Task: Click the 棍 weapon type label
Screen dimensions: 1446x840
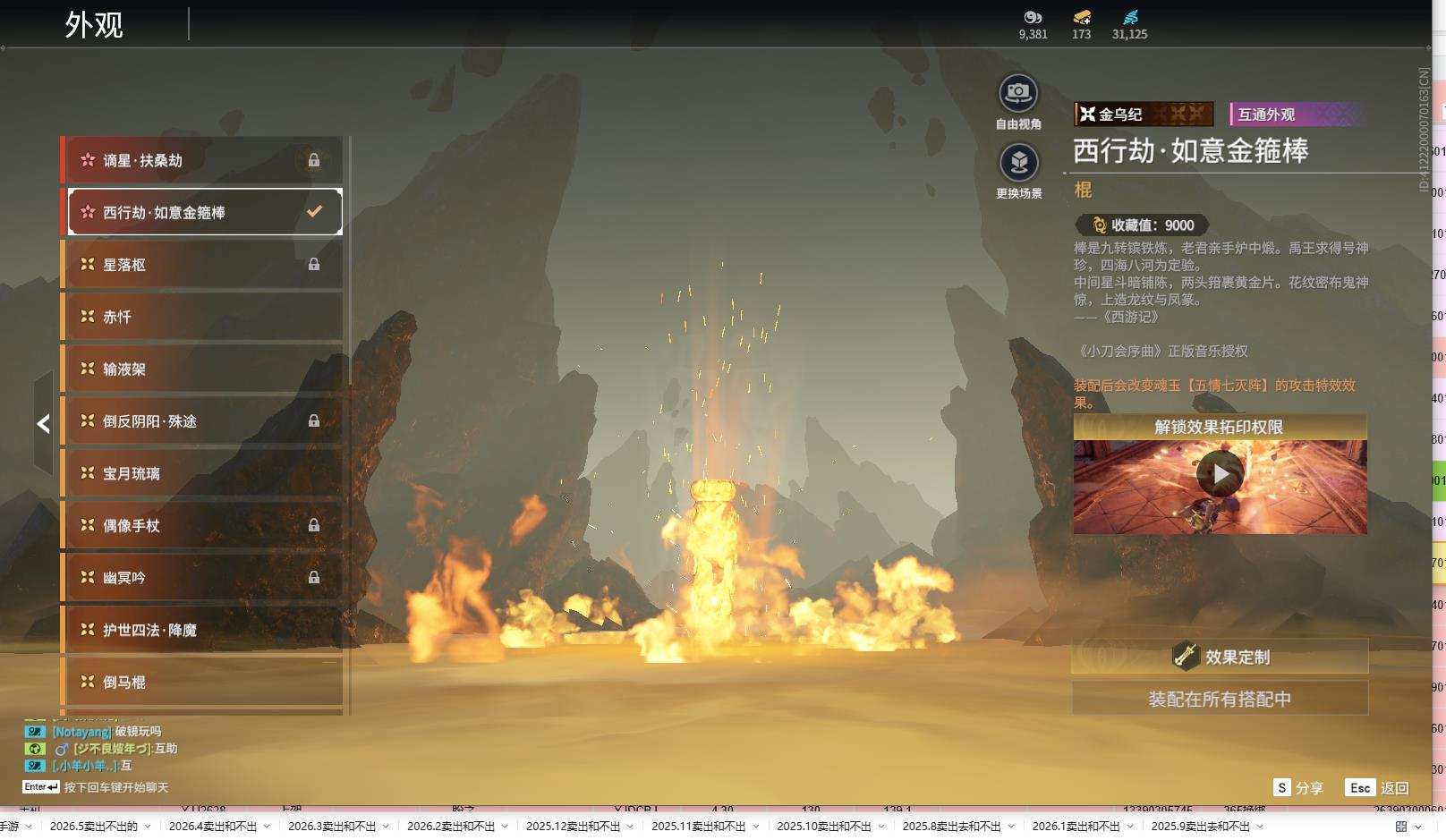Action: point(1083,190)
